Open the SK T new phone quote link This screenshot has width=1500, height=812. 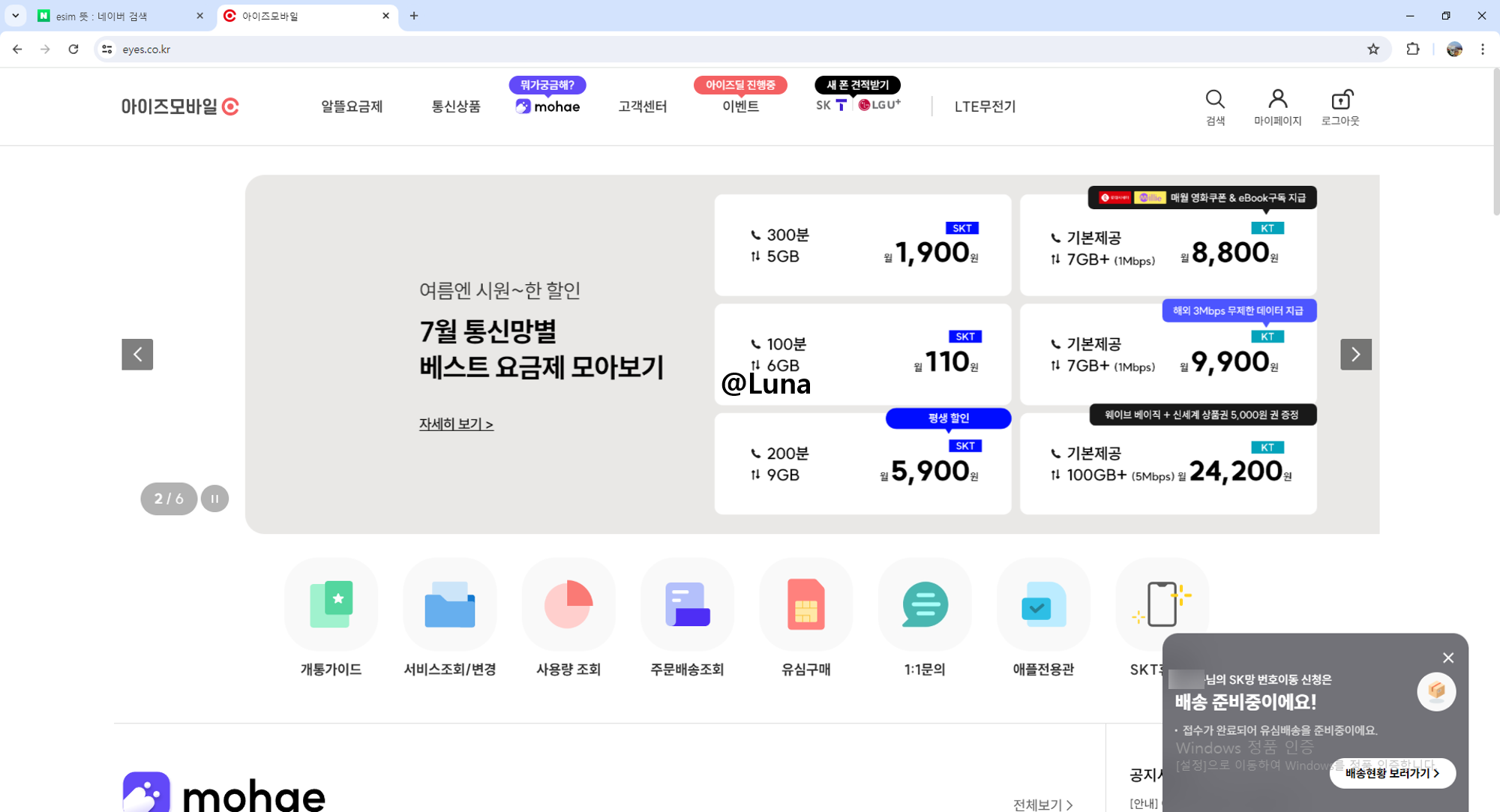(x=832, y=105)
